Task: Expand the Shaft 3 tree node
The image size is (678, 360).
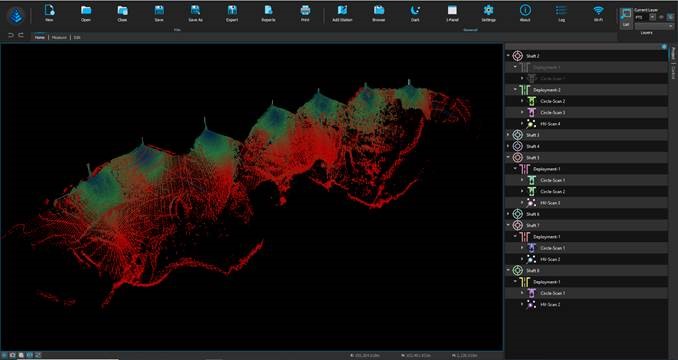Action: tap(508, 135)
